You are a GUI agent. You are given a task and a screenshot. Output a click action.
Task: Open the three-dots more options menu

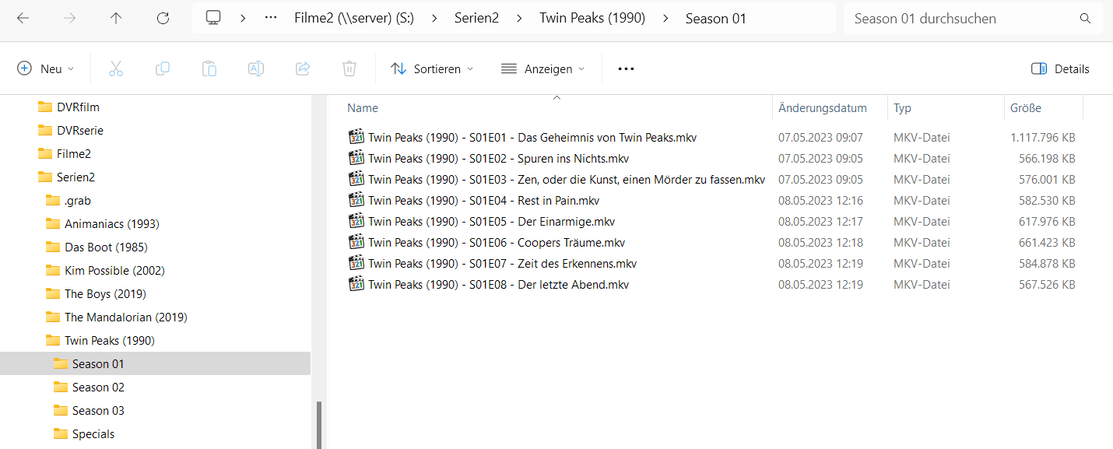[626, 69]
